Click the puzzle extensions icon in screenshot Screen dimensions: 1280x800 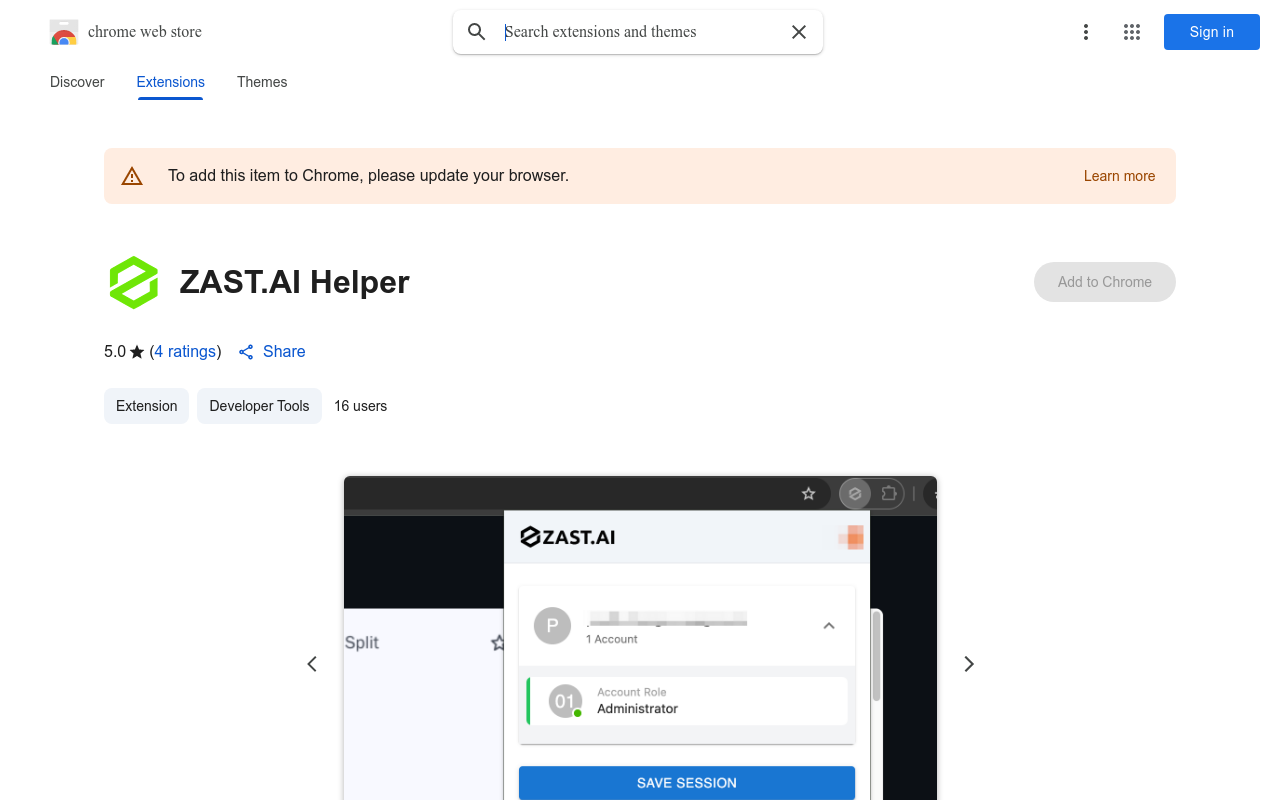(889, 494)
